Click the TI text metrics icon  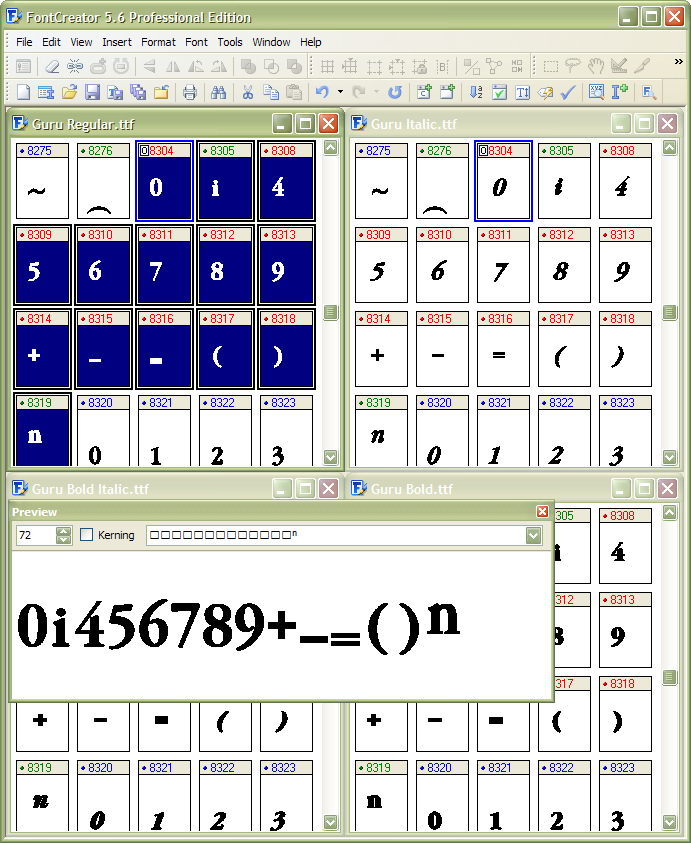pyautogui.click(x=522, y=92)
